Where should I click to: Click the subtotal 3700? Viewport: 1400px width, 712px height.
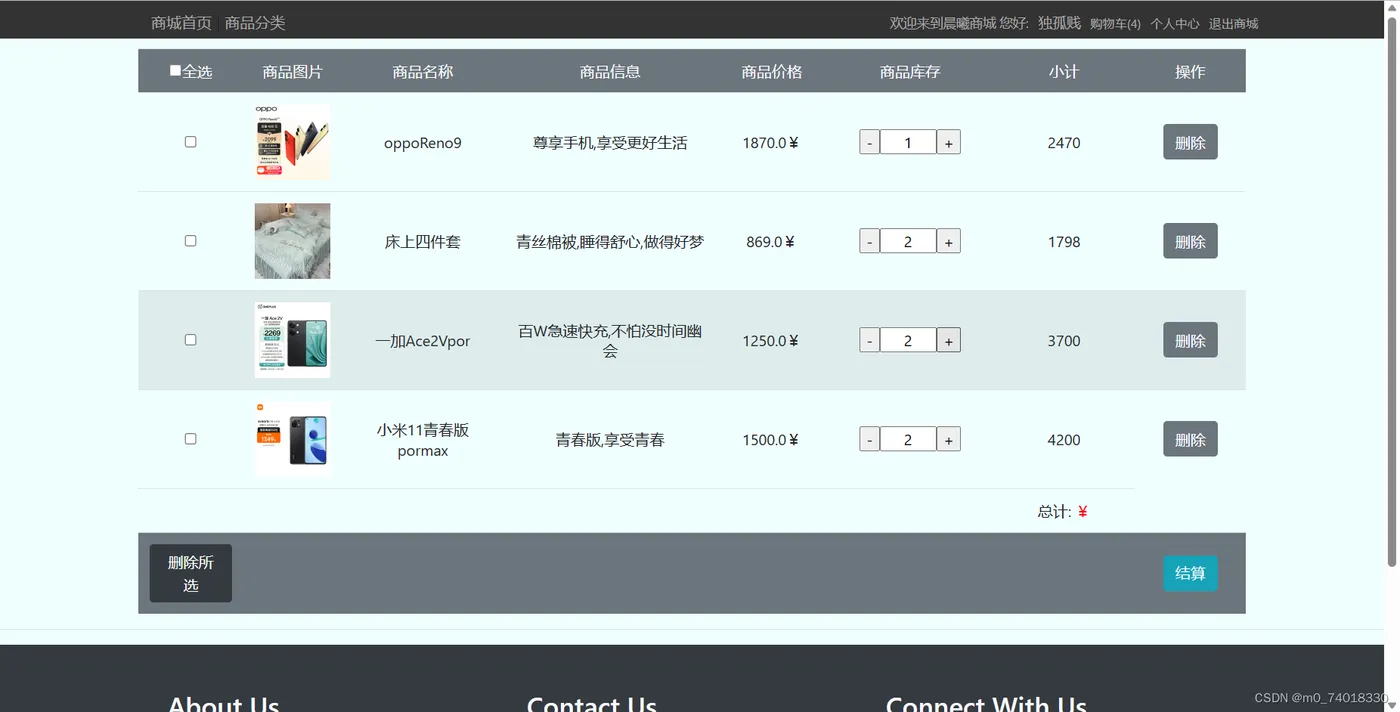(x=1064, y=341)
